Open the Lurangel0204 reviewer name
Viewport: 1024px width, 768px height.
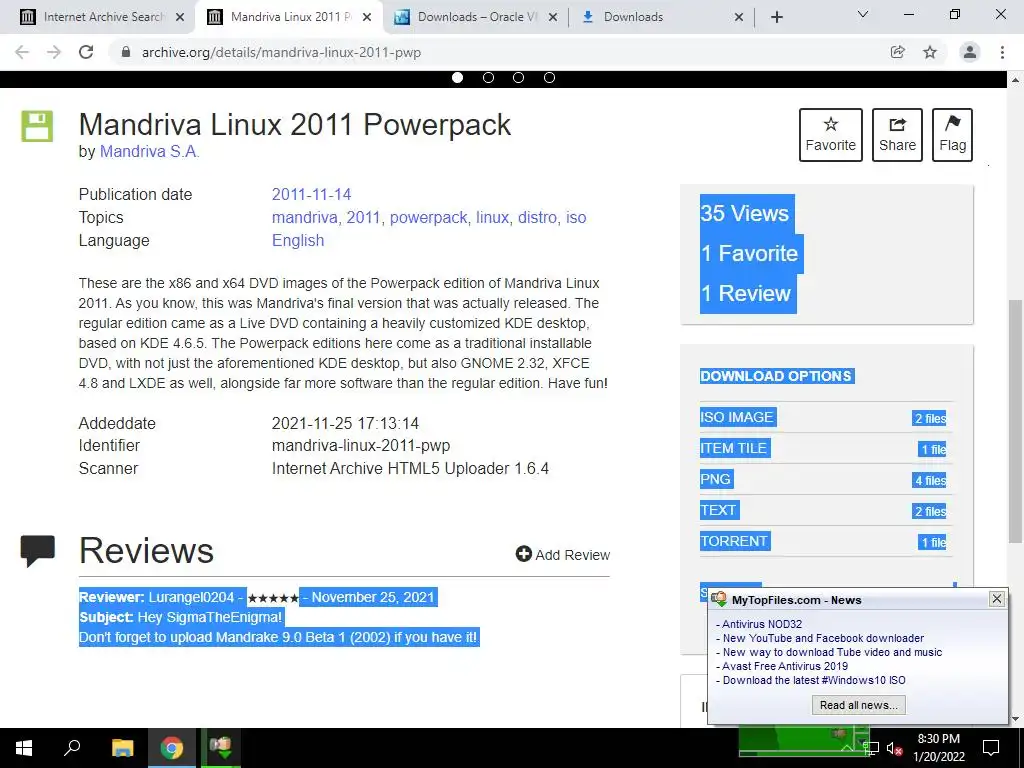click(x=191, y=597)
